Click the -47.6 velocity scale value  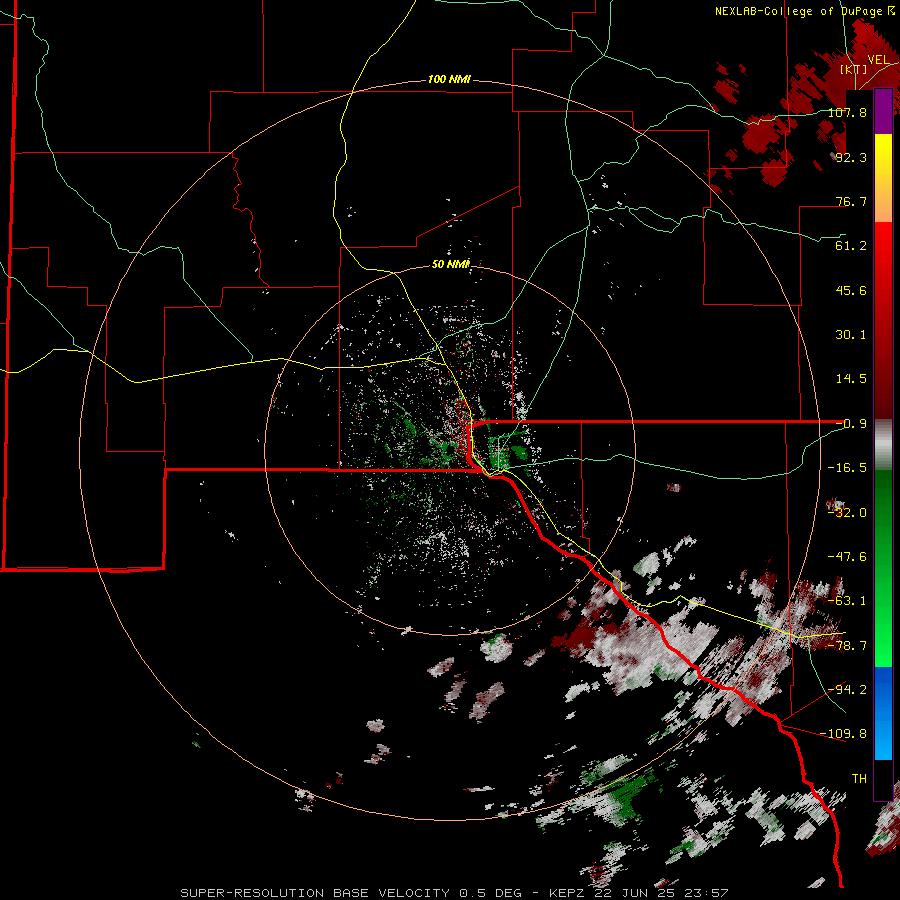pos(848,557)
